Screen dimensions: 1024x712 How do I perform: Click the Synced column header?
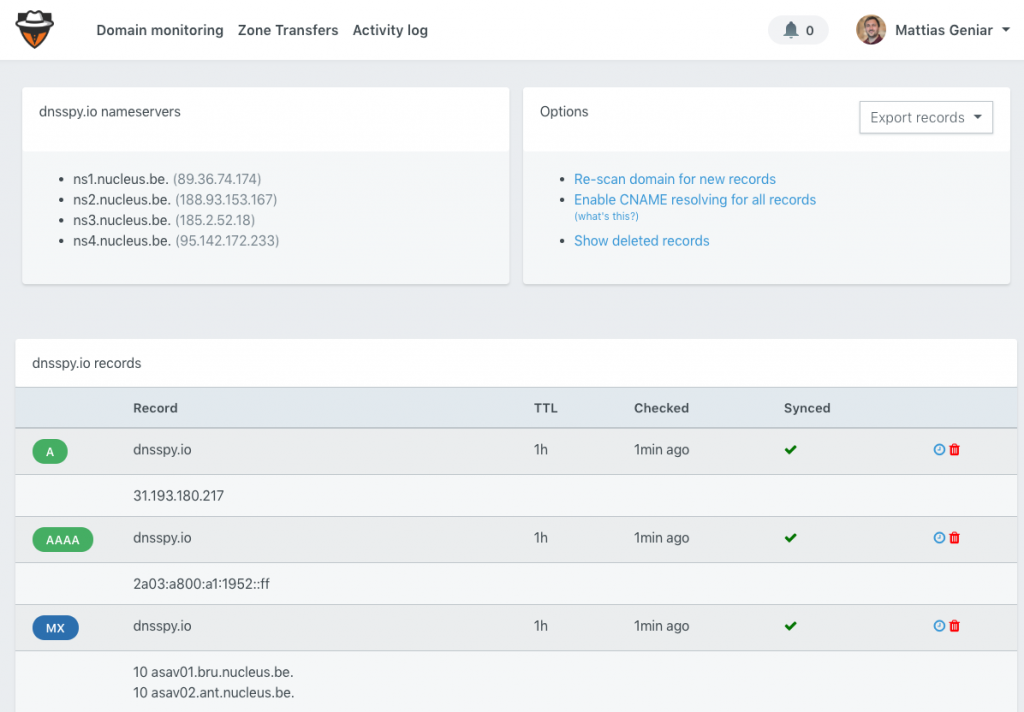(x=807, y=408)
